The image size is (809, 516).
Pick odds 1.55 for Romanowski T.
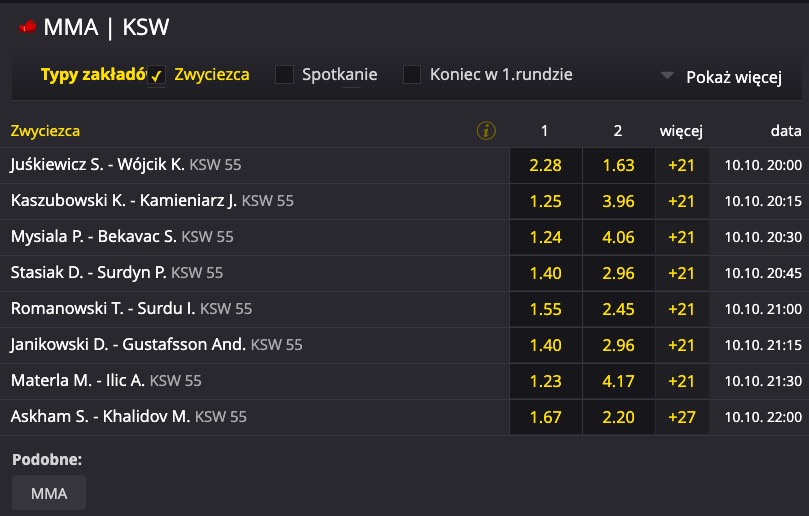coord(545,309)
